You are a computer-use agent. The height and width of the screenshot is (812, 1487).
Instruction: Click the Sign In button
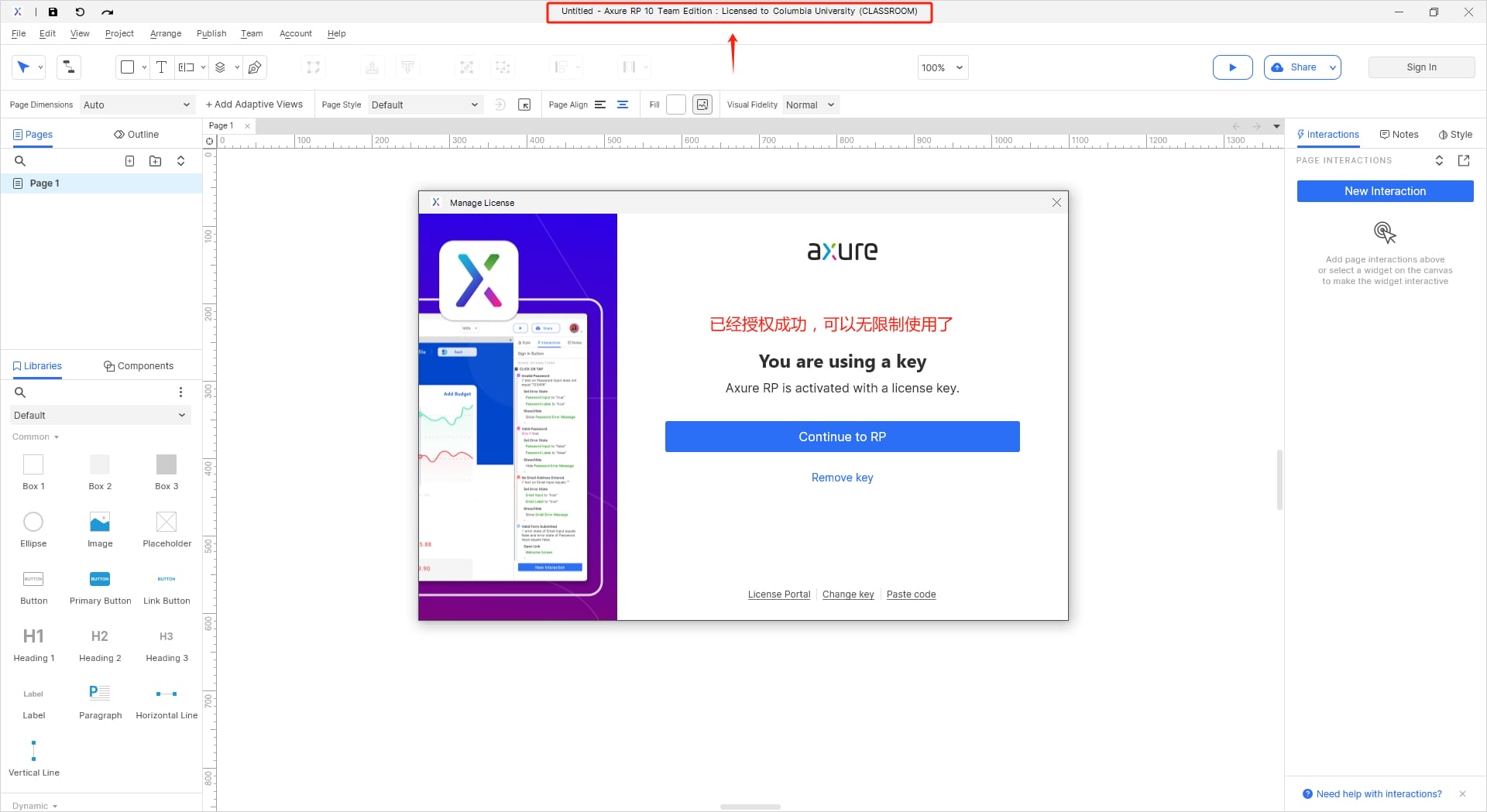tap(1421, 67)
